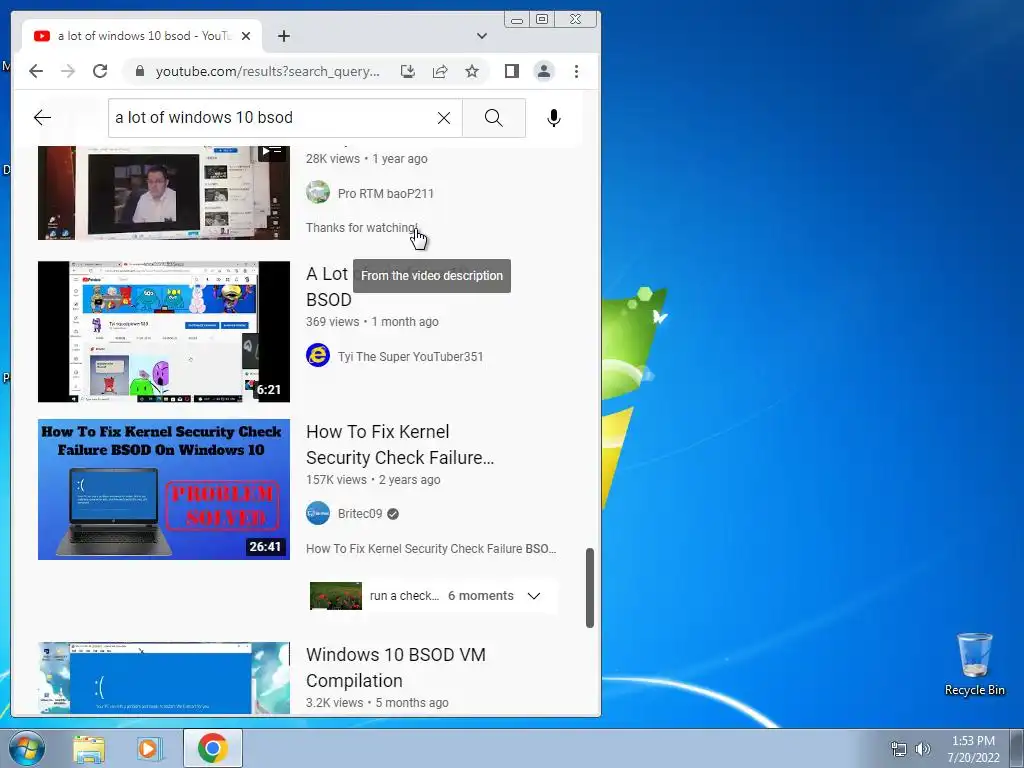Image resolution: width=1024 pixels, height=768 pixels.
Task: Play the Kernel Security Check Failure thumbnail
Action: tap(164, 489)
